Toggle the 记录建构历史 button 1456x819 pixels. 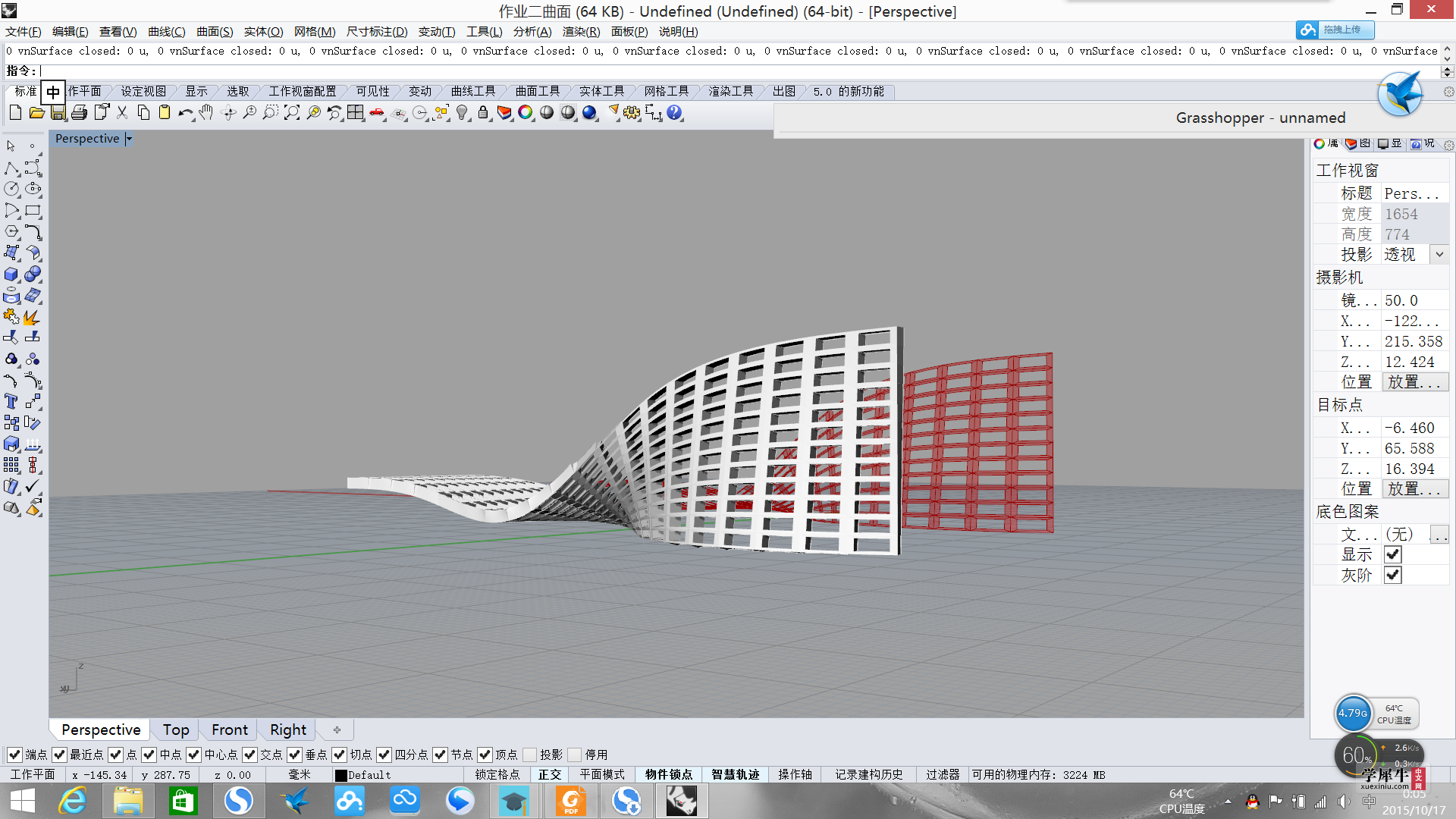(869, 775)
